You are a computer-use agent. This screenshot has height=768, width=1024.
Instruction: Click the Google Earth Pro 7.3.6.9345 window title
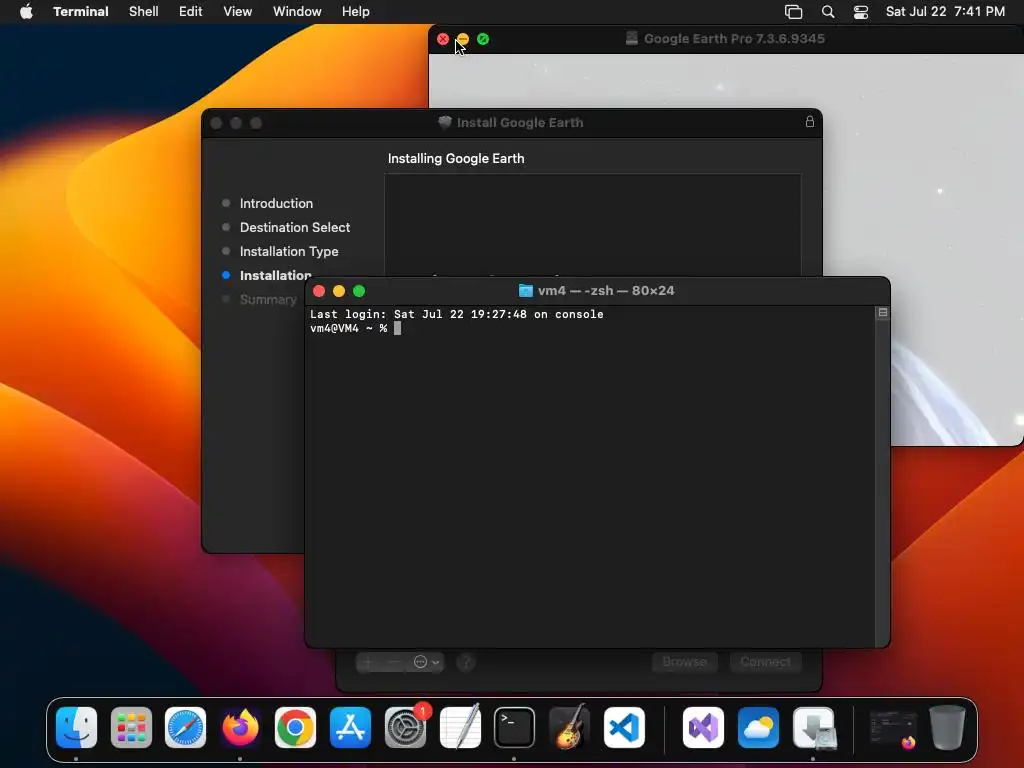pyautogui.click(x=734, y=39)
